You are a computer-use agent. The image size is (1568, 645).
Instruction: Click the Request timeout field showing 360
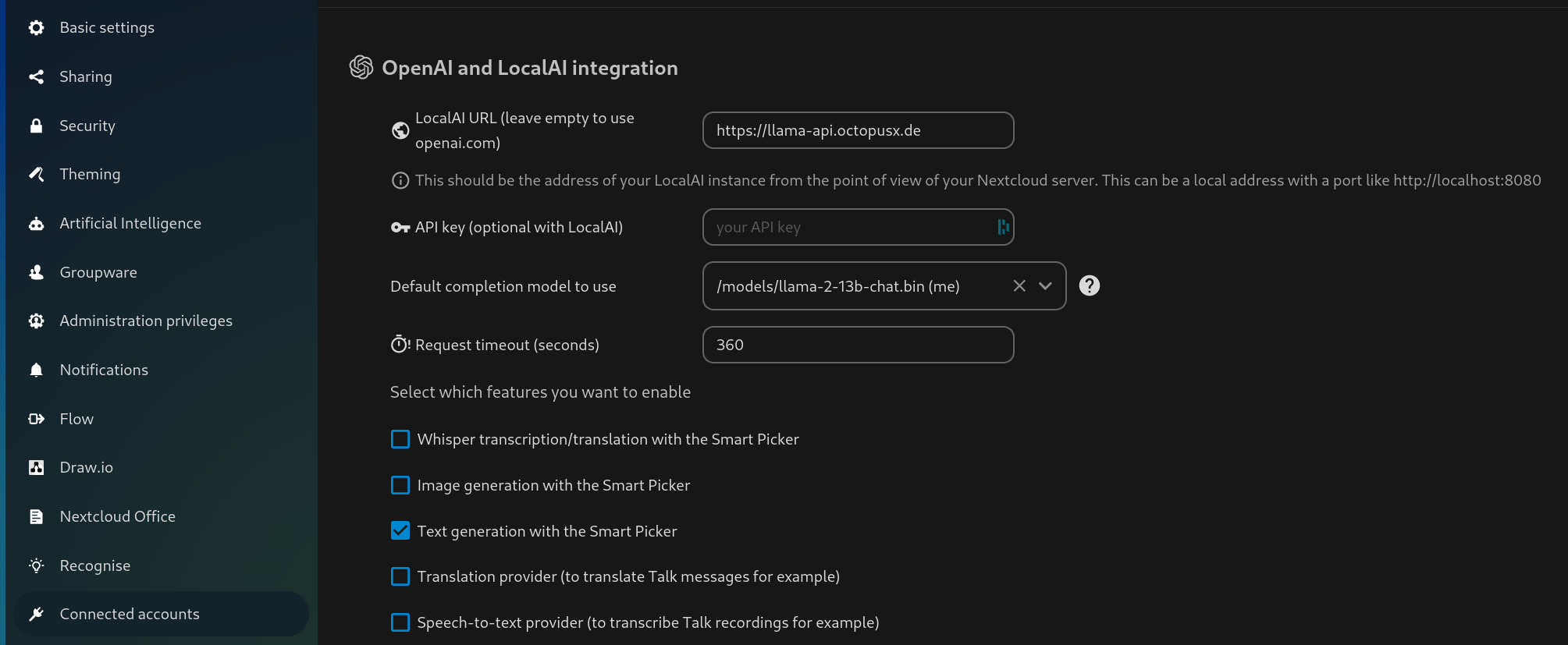click(x=859, y=345)
